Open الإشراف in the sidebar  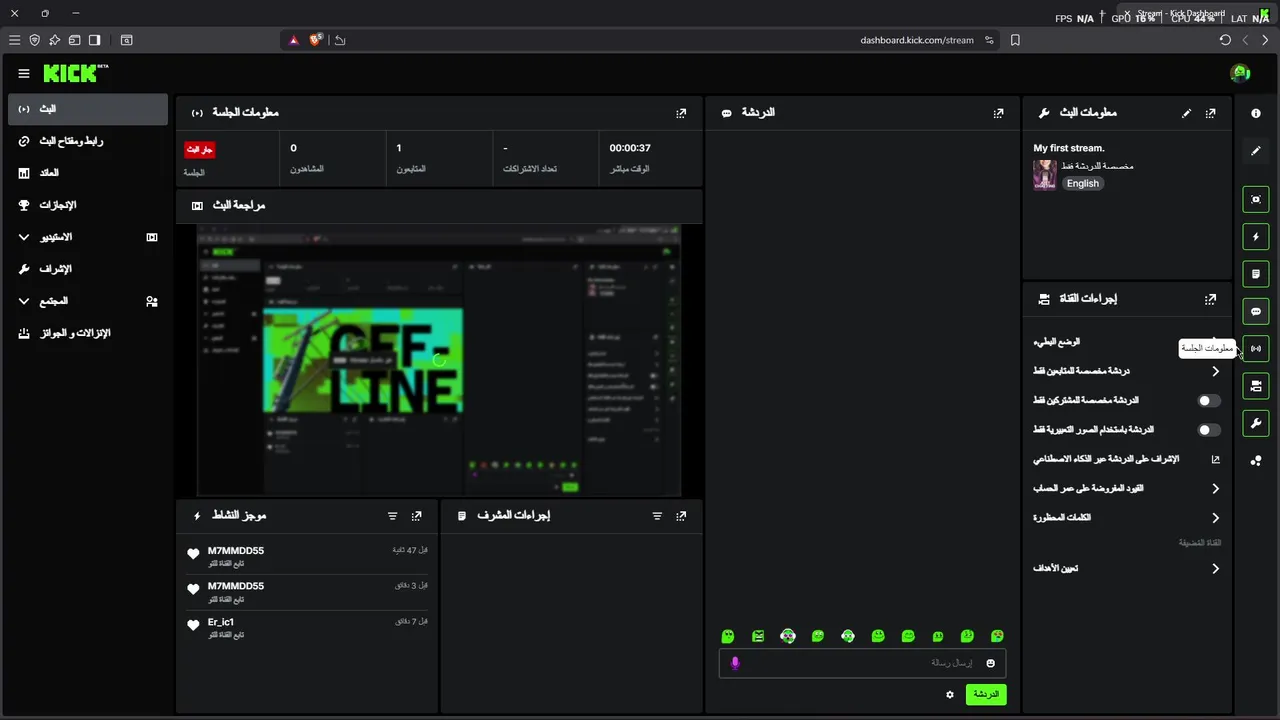[x=88, y=269]
